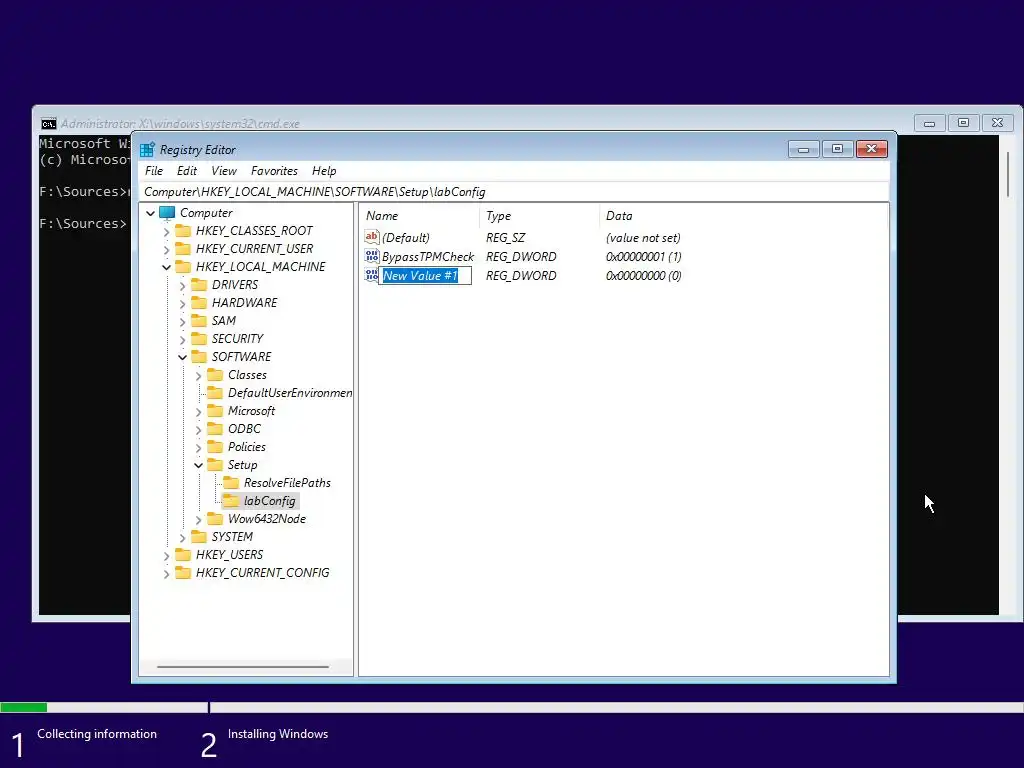Click the HKEY_USERS folder icon

184,554
